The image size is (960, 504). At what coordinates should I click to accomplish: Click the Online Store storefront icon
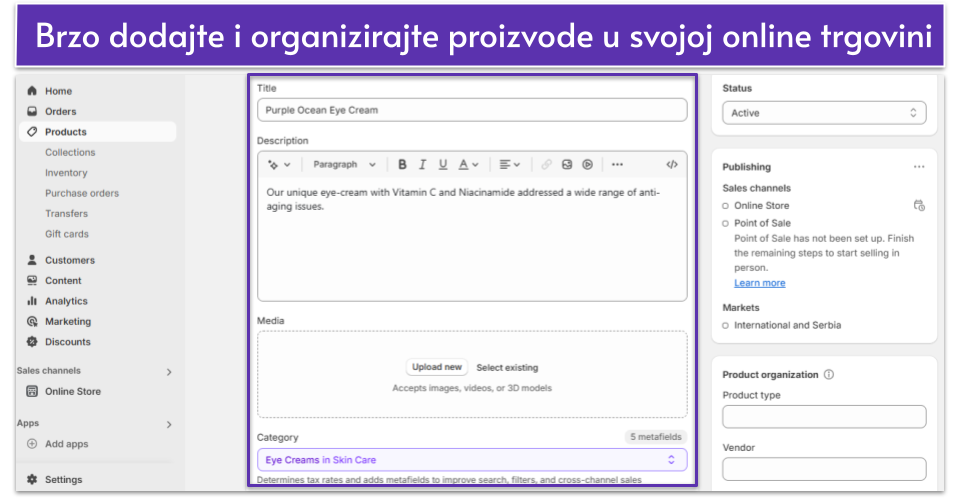(32, 391)
